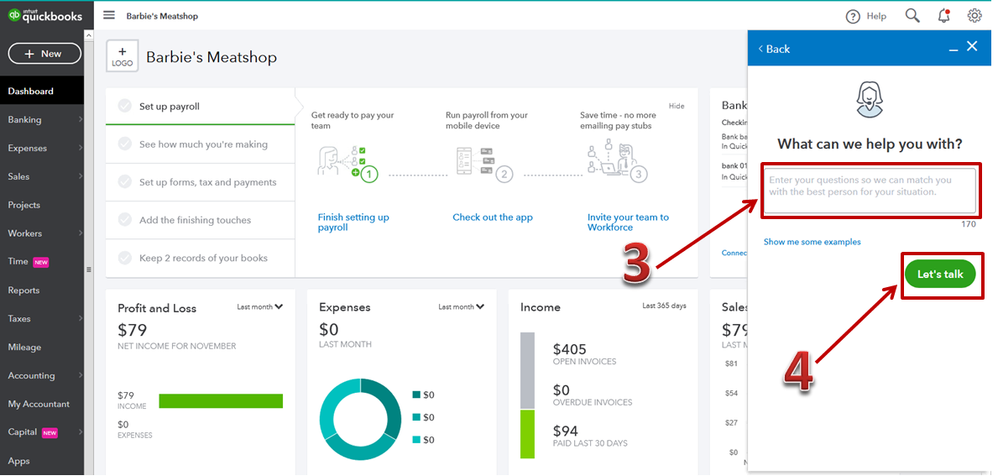Hide the setup guide panel

(x=677, y=106)
